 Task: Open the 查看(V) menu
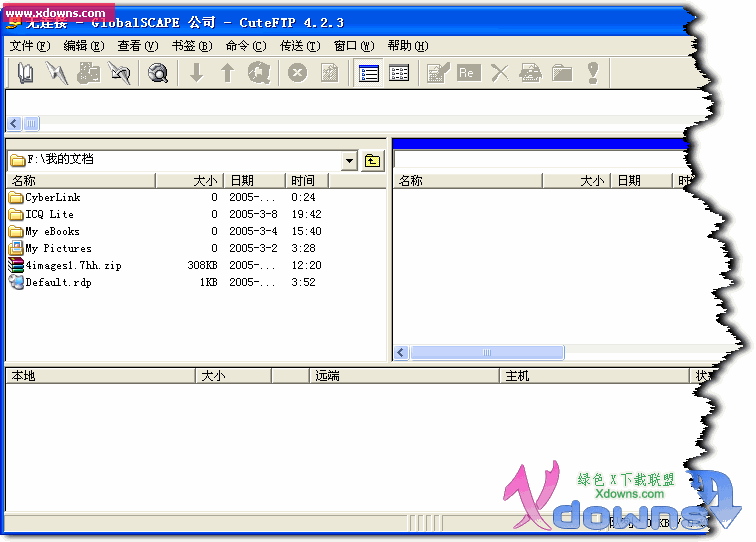[138, 46]
